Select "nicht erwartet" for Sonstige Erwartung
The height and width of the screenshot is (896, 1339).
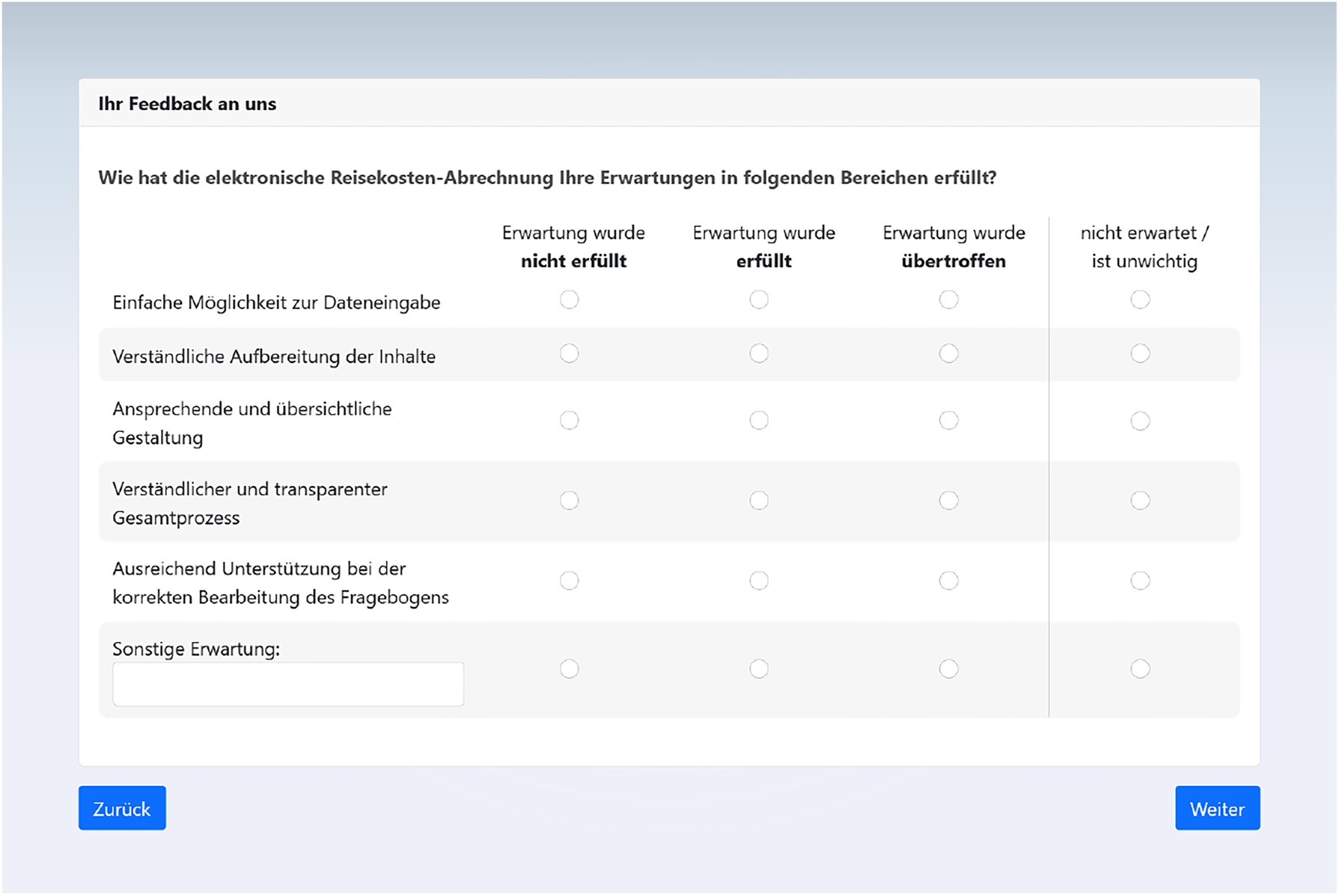pyautogui.click(x=1140, y=668)
